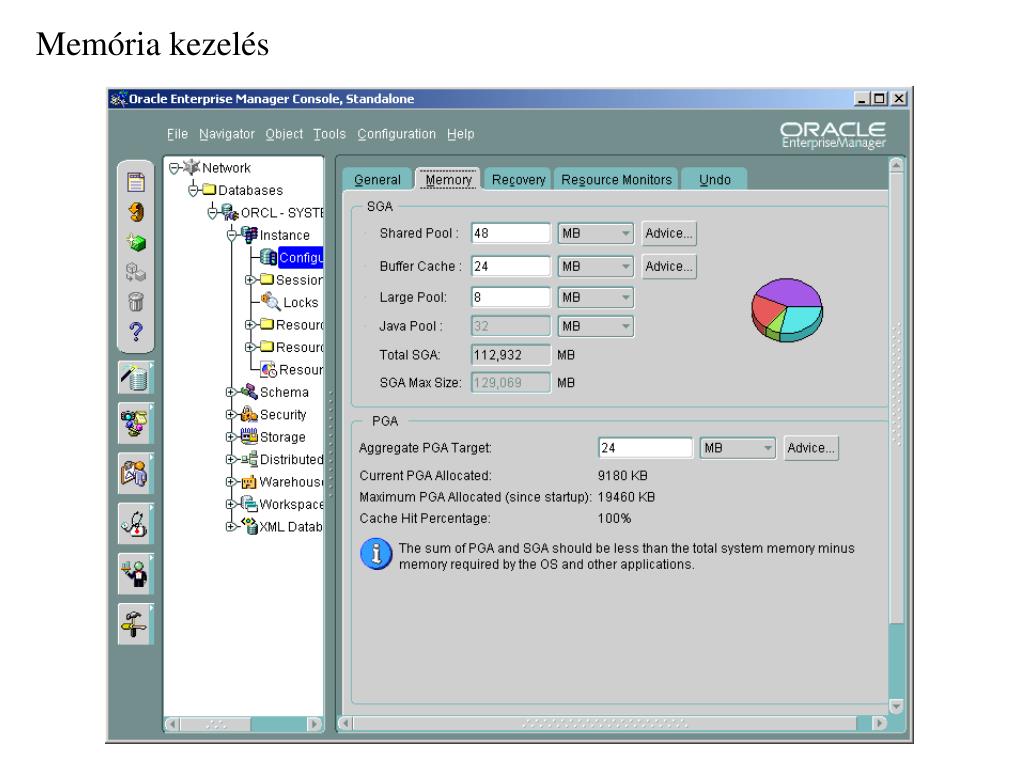The image size is (1024, 768).
Task: Click the Locks magnifier icon
Action: [x=270, y=301]
